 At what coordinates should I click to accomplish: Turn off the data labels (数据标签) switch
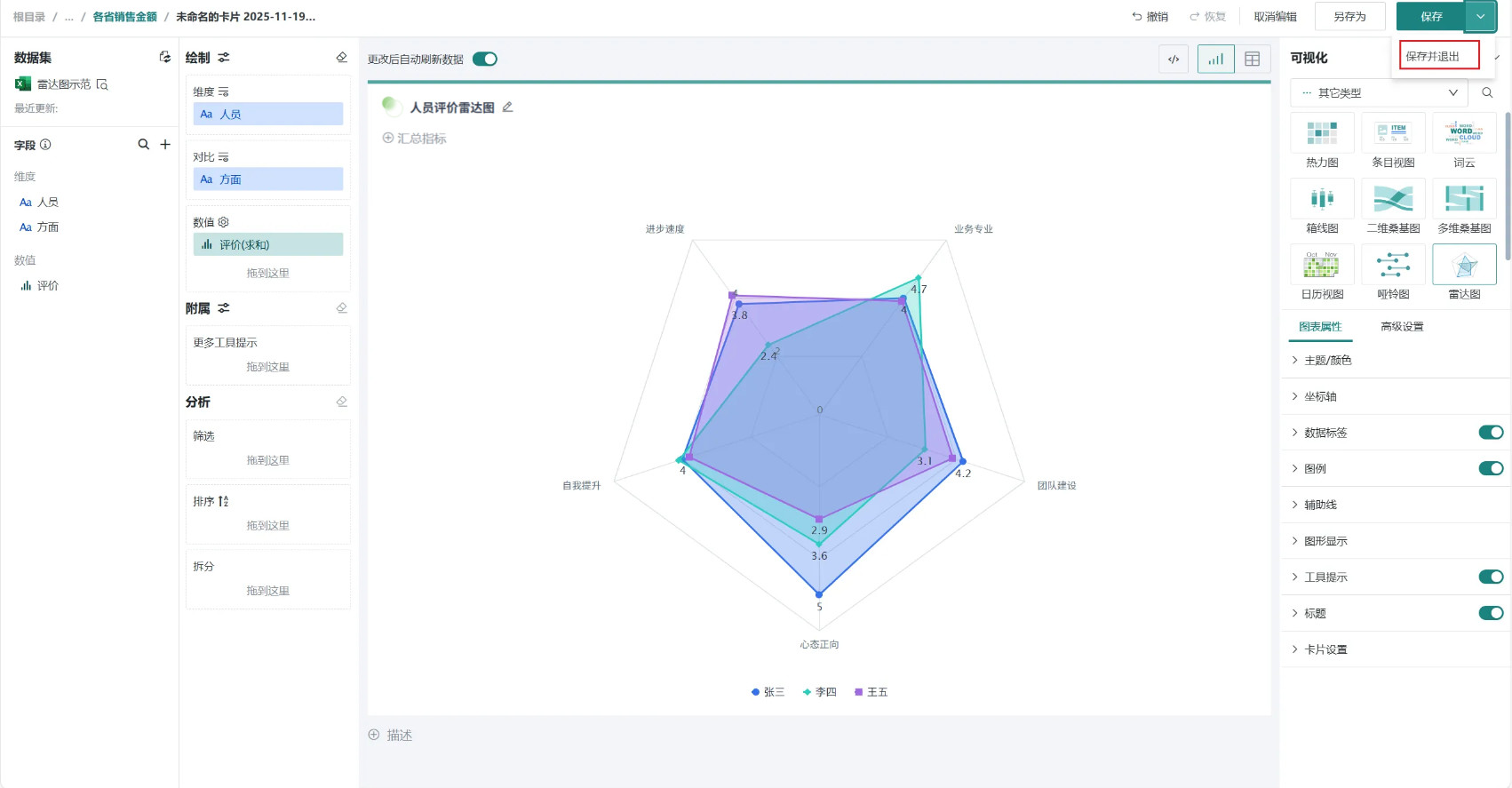pos(1490,433)
